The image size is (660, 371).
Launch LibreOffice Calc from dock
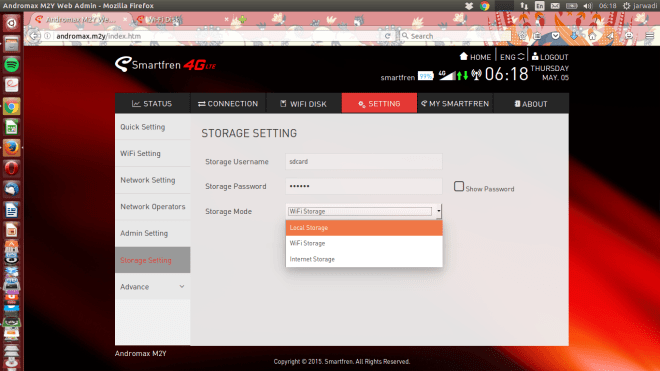click(x=11, y=127)
